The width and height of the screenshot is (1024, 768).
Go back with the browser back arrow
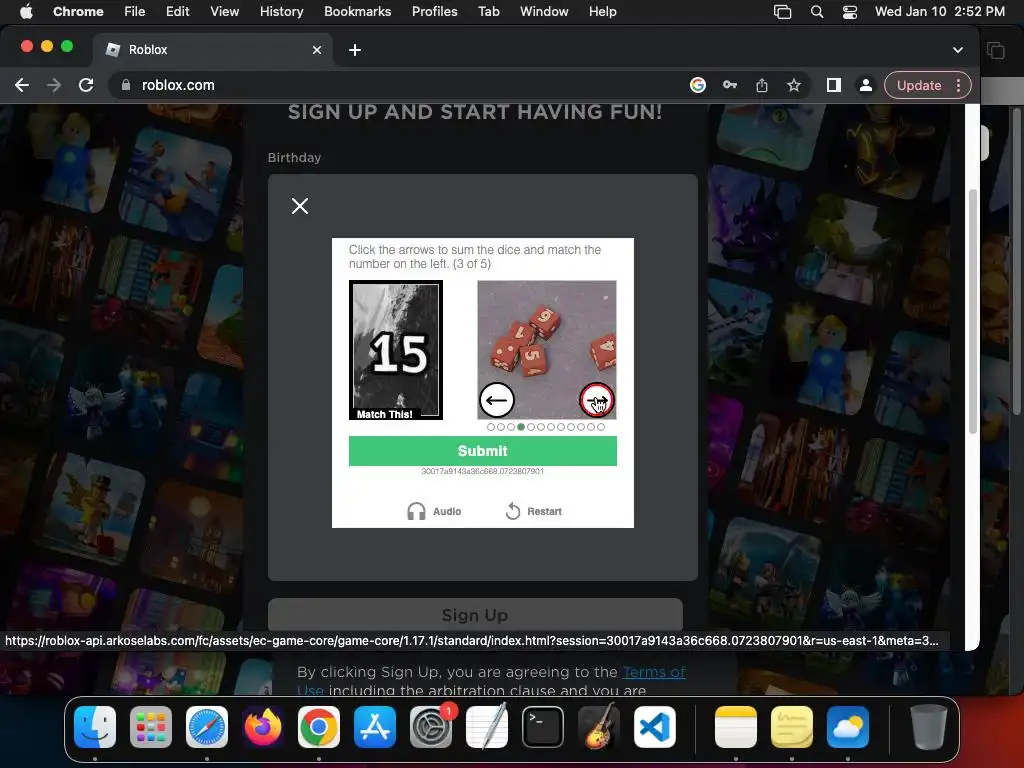click(22, 86)
